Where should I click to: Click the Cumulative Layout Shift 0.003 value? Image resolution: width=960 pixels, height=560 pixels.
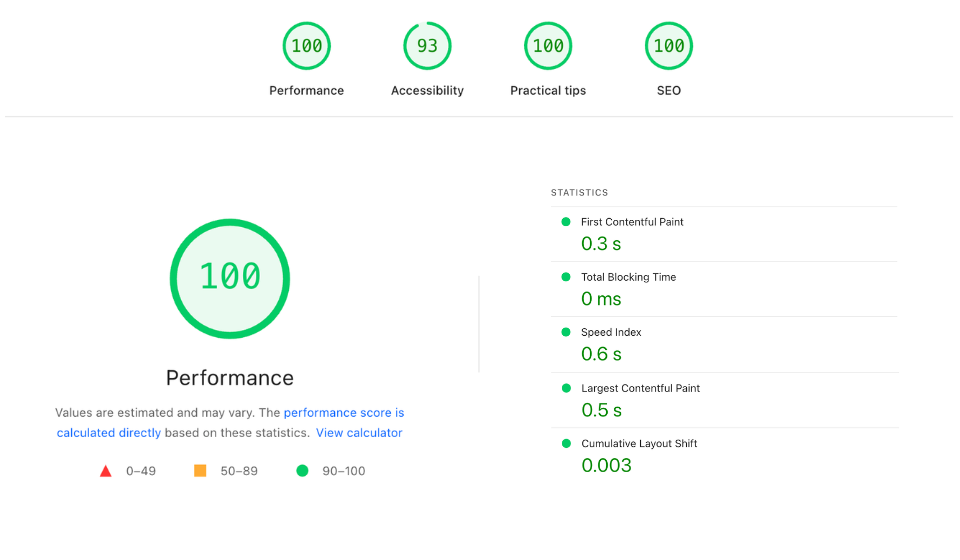(606, 465)
